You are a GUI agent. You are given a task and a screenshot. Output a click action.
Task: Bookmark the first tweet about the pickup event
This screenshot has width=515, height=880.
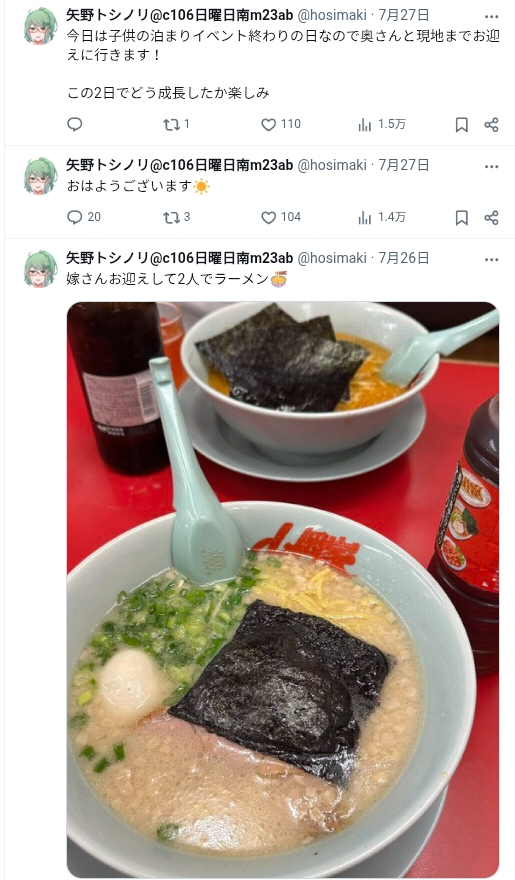tap(461, 125)
